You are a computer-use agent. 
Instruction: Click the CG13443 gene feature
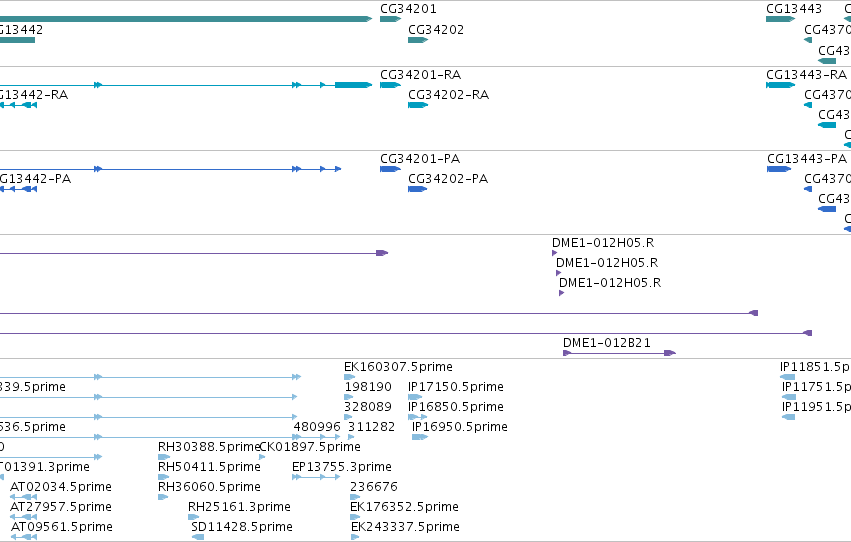coord(780,19)
